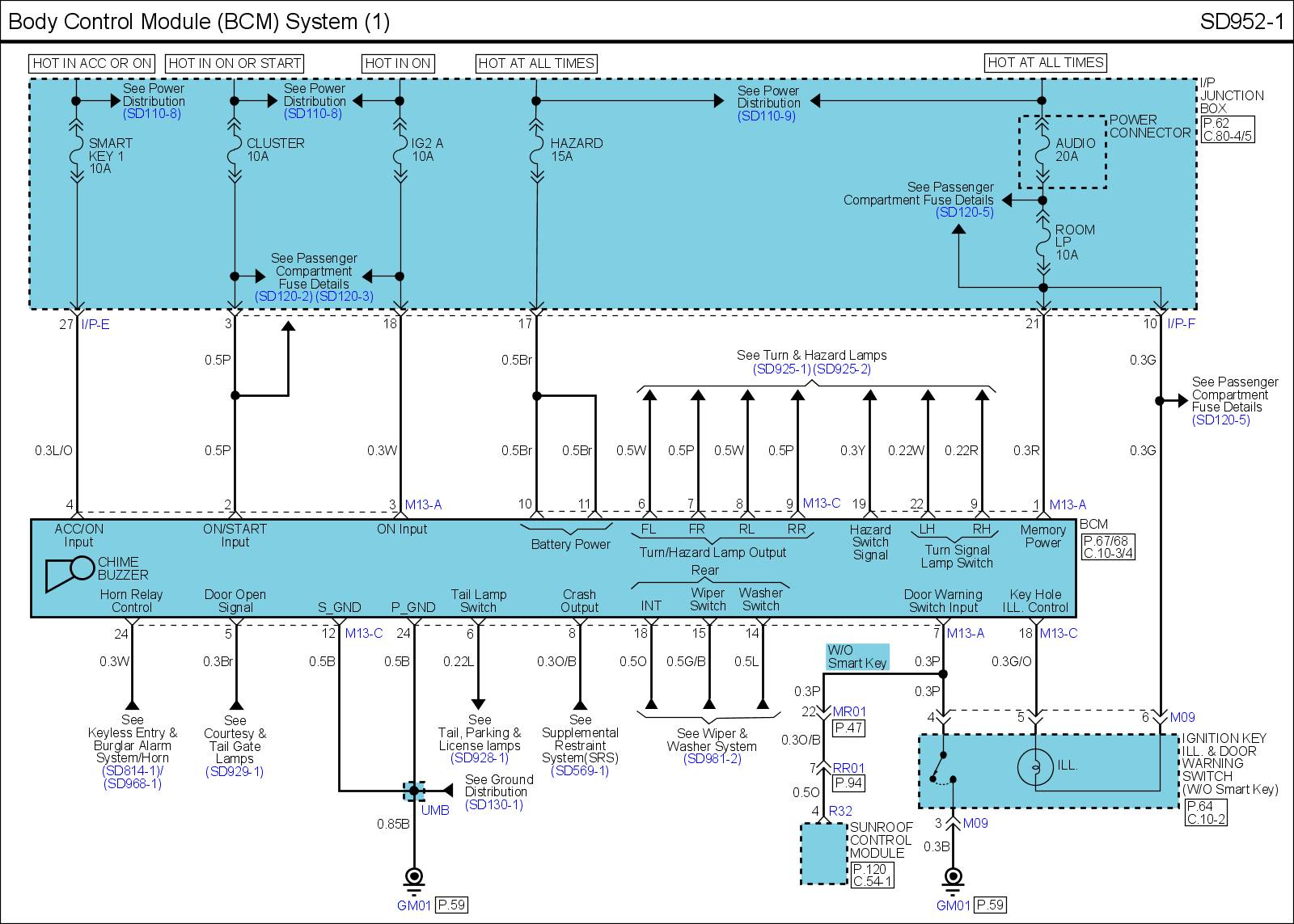Click the P.47 reference under MR01
The width and height of the screenshot is (1294, 924).
(x=848, y=728)
